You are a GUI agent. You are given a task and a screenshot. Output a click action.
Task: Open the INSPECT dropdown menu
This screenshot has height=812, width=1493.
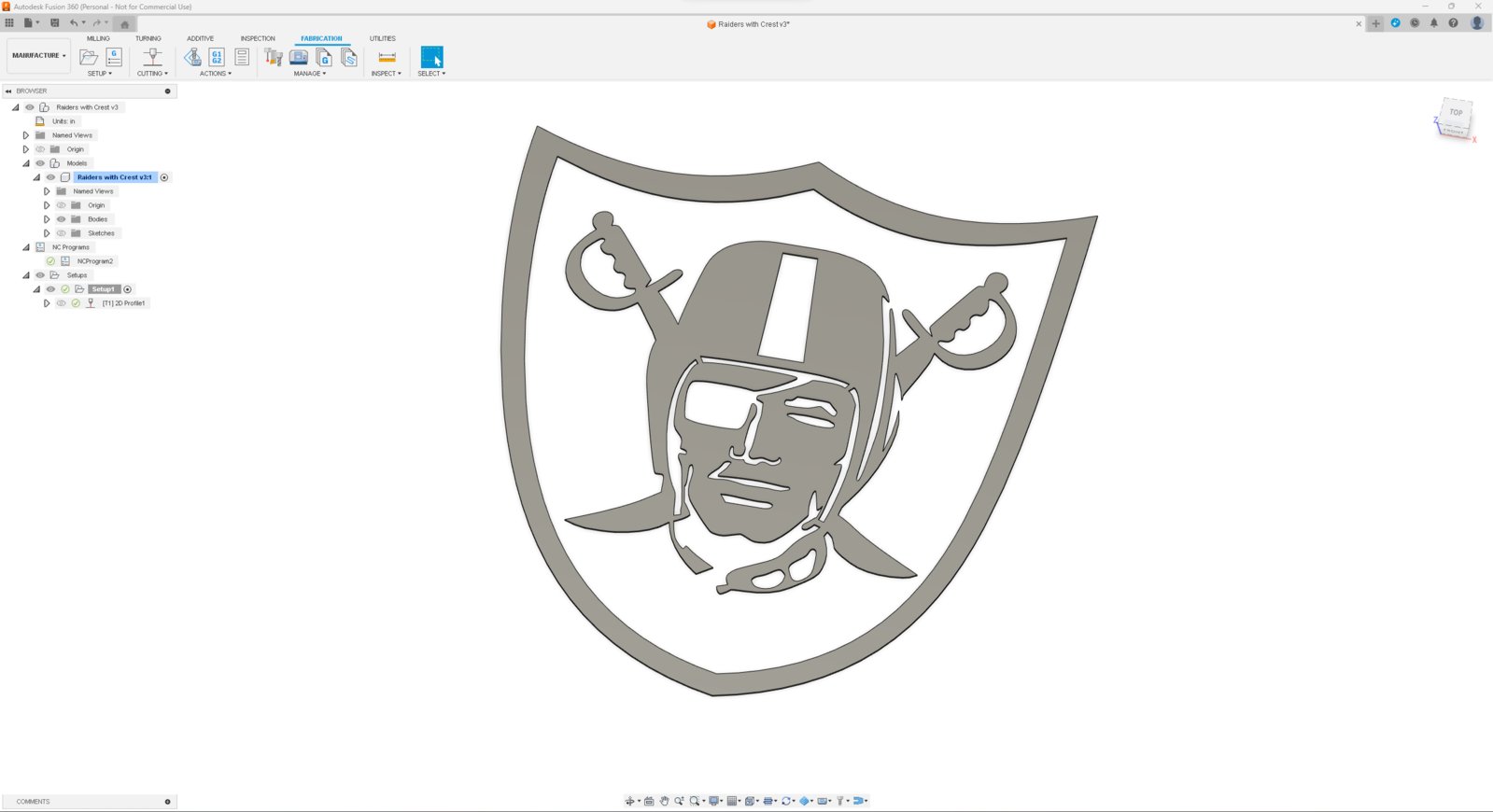tap(386, 74)
